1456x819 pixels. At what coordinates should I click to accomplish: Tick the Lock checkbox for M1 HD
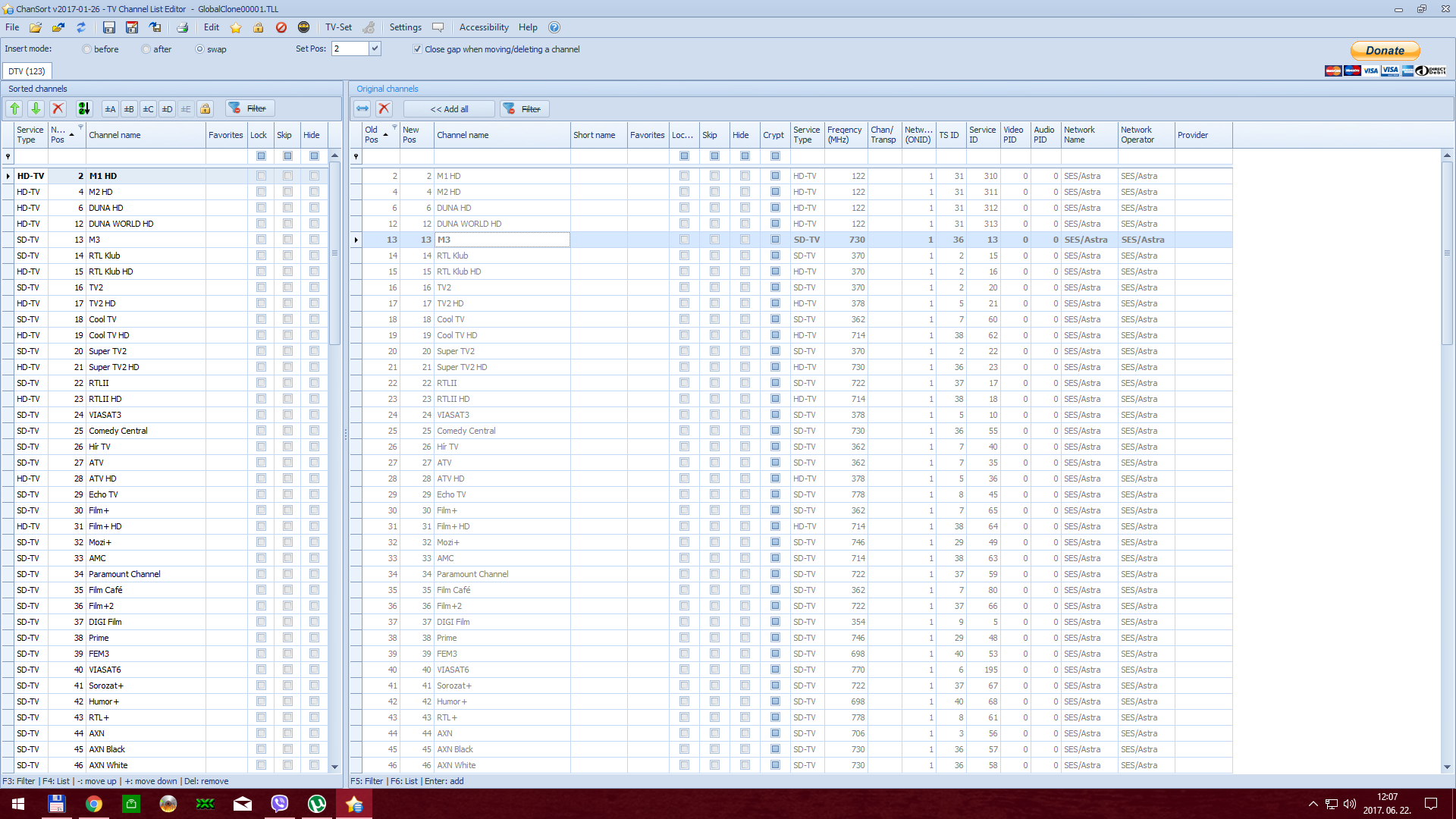click(x=261, y=176)
